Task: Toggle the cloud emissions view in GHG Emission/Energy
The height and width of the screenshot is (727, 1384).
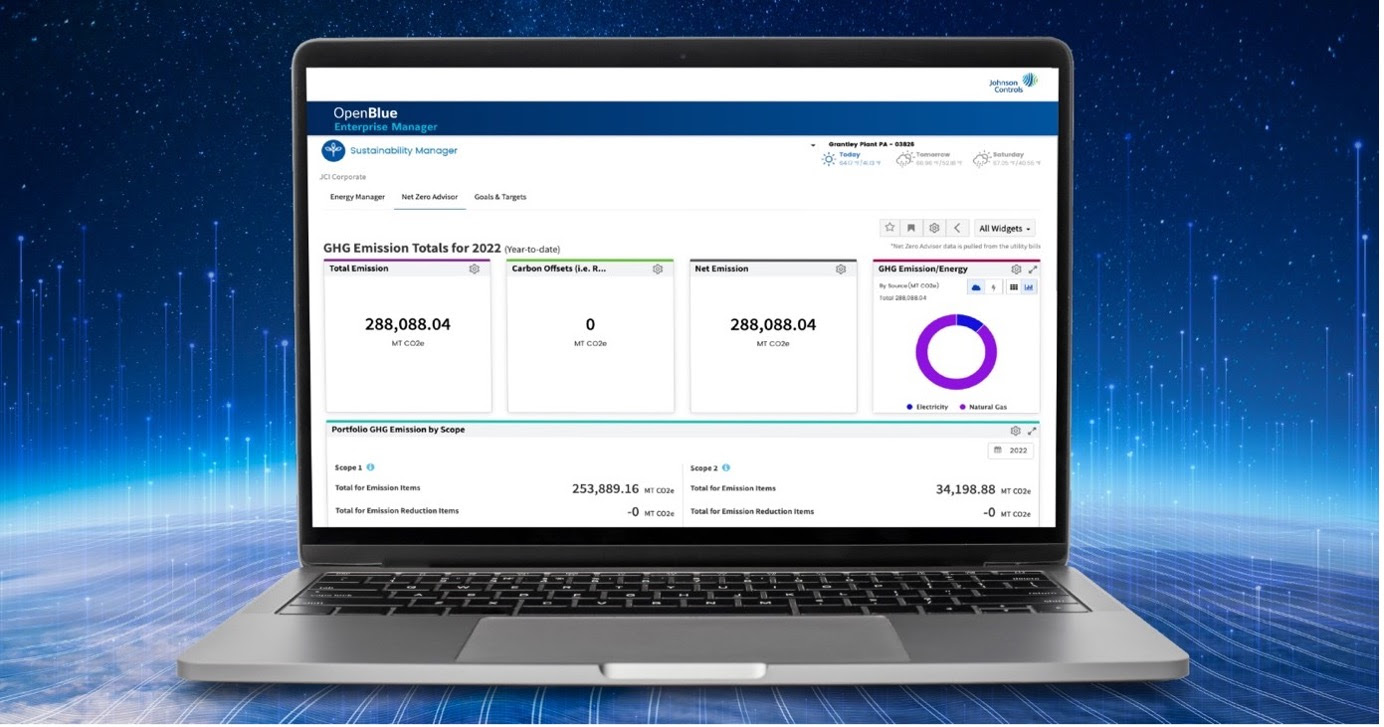Action: 976,287
